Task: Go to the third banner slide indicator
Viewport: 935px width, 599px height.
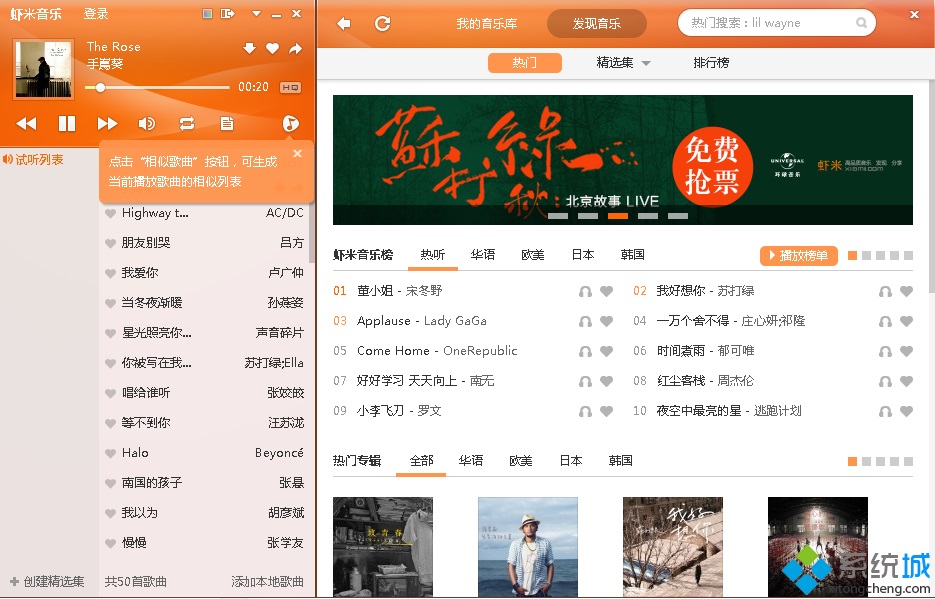Action: point(618,216)
